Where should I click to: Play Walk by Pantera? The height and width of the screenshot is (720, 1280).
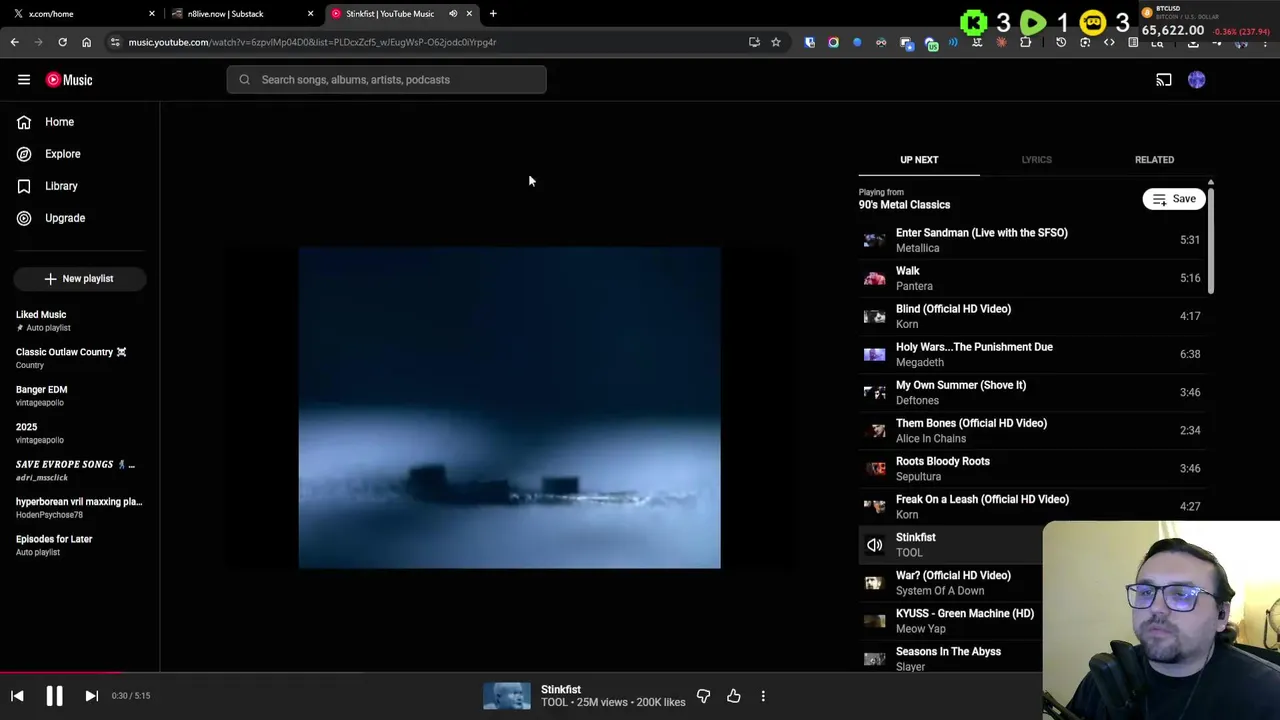pos(1031,278)
